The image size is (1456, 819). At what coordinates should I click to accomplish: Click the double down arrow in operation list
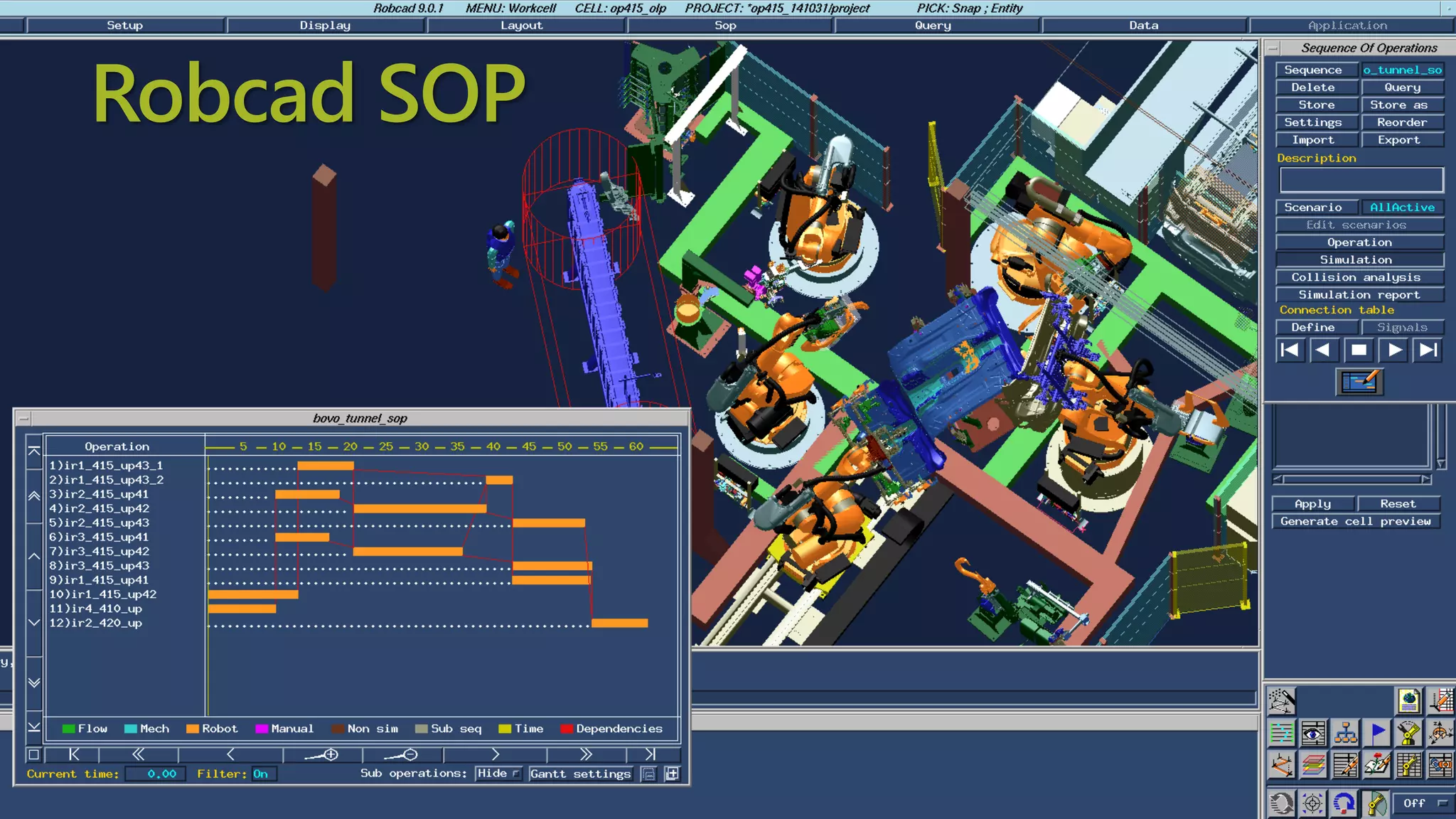[33, 682]
